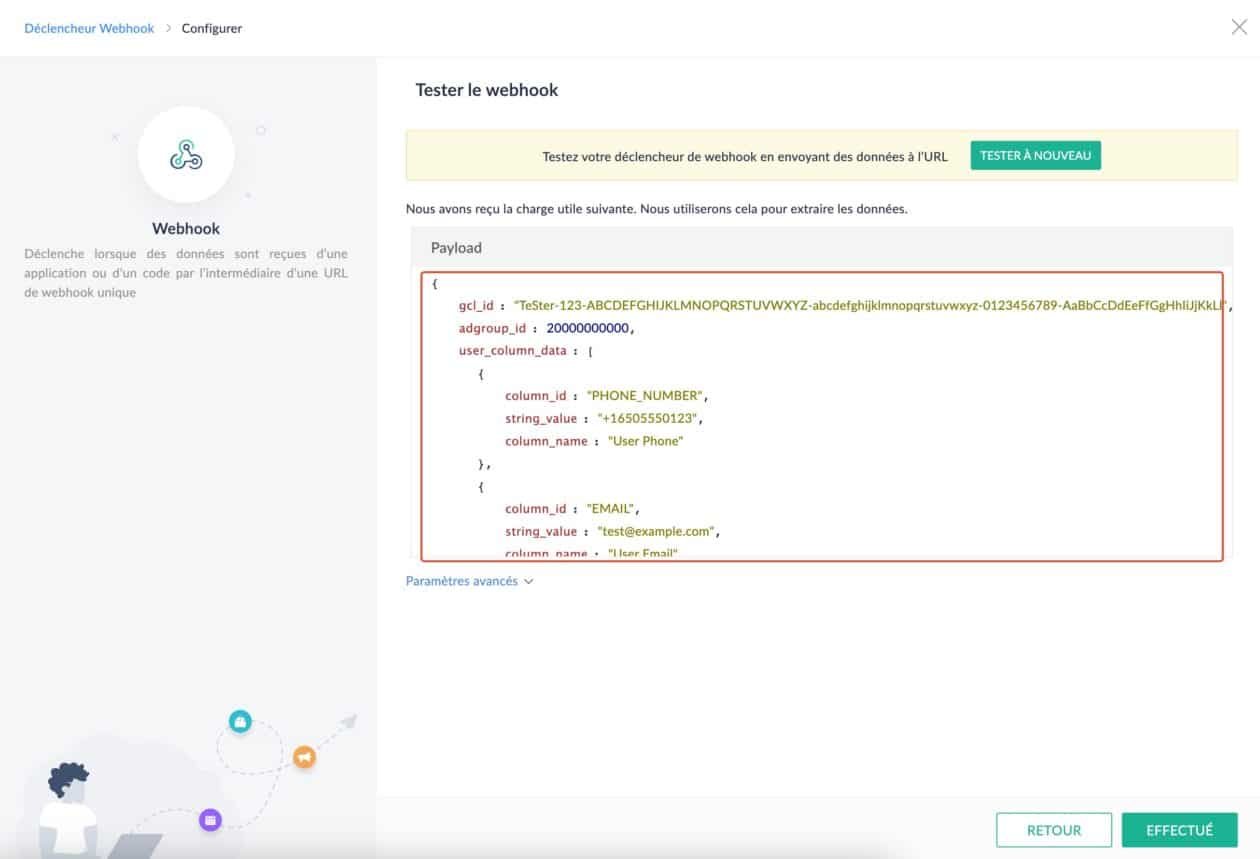This screenshot has width=1260, height=859.
Task: Go back to Déclencheur Webhook breadcrumb
Action: [89, 29]
